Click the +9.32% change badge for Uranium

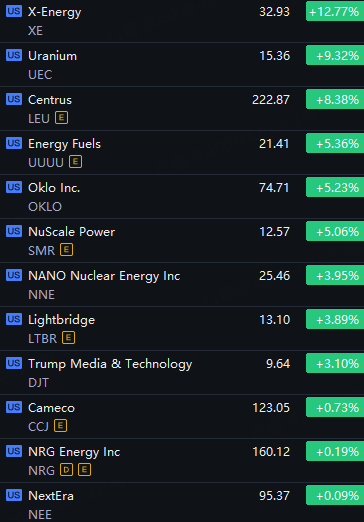click(x=335, y=56)
